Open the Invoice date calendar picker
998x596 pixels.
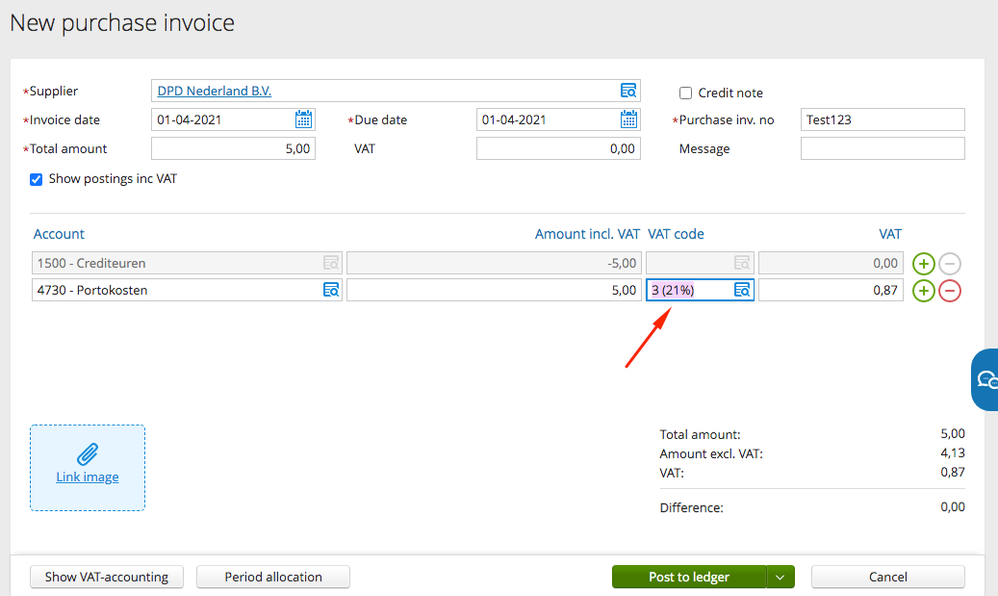pos(304,120)
